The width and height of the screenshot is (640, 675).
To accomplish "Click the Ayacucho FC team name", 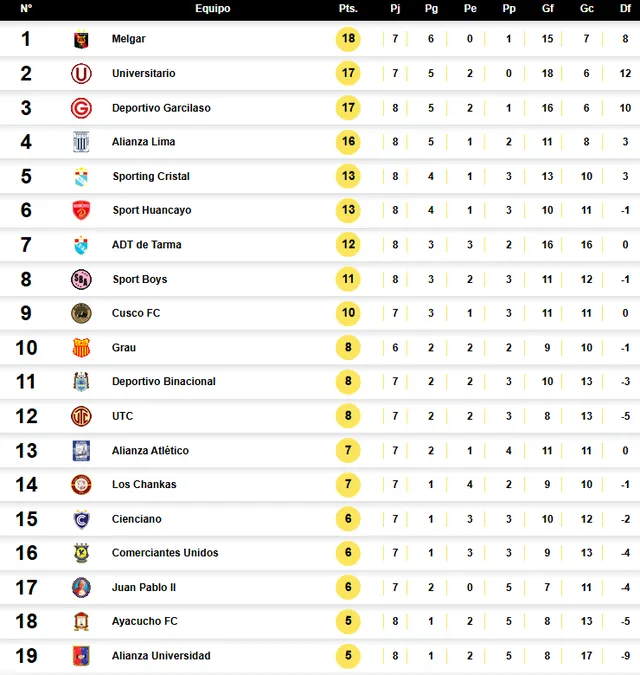I will (x=145, y=621).
